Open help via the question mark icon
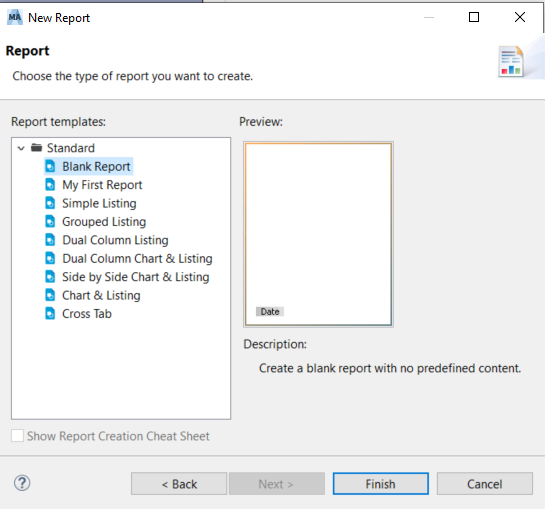The width and height of the screenshot is (545, 509). tap(22, 483)
